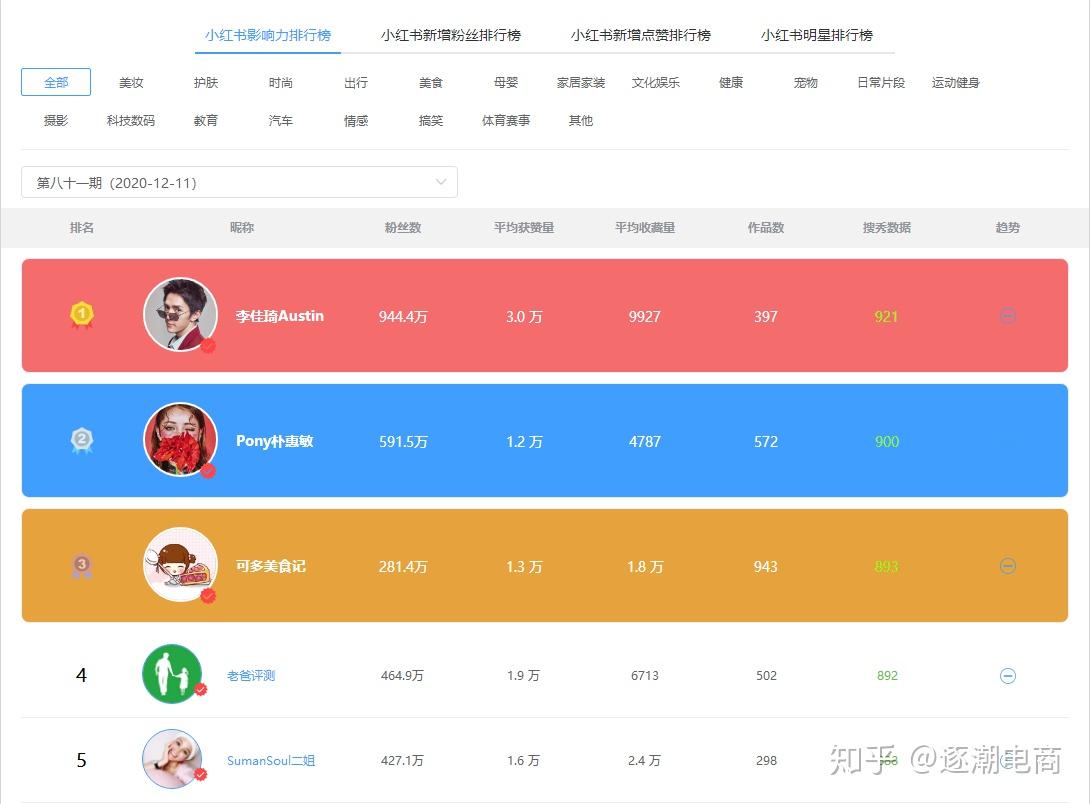Screen dimensions: 1090x804
Task: Click verified badge on 老爸评测 avatar
Action: pos(200,689)
